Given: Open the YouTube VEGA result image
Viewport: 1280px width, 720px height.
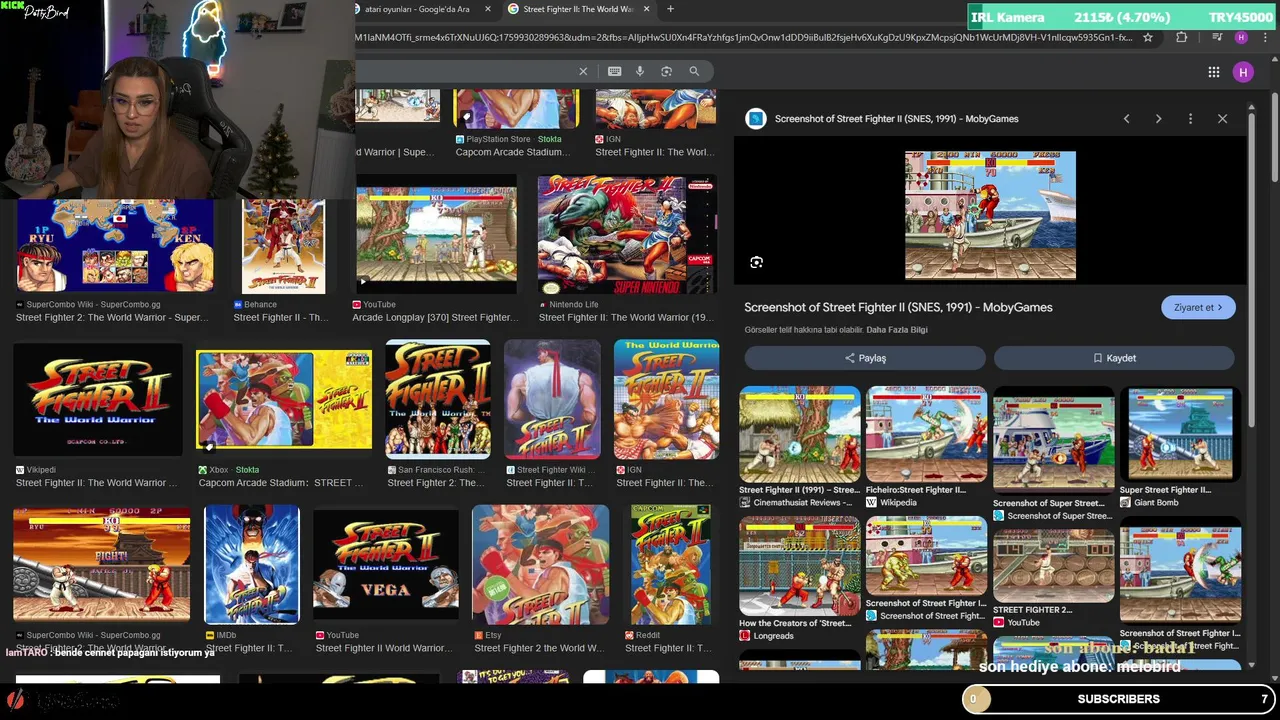Looking at the screenshot, I should coord(386,565).
